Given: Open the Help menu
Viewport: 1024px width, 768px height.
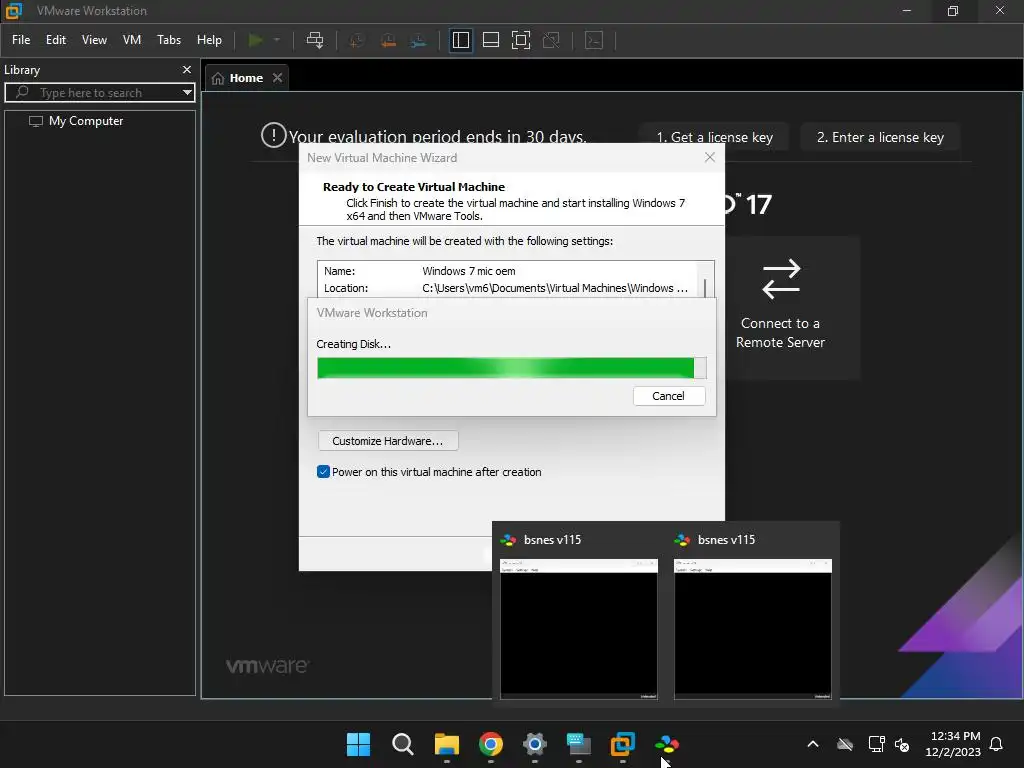Looking at the screenshot, I should click(209, 40).
